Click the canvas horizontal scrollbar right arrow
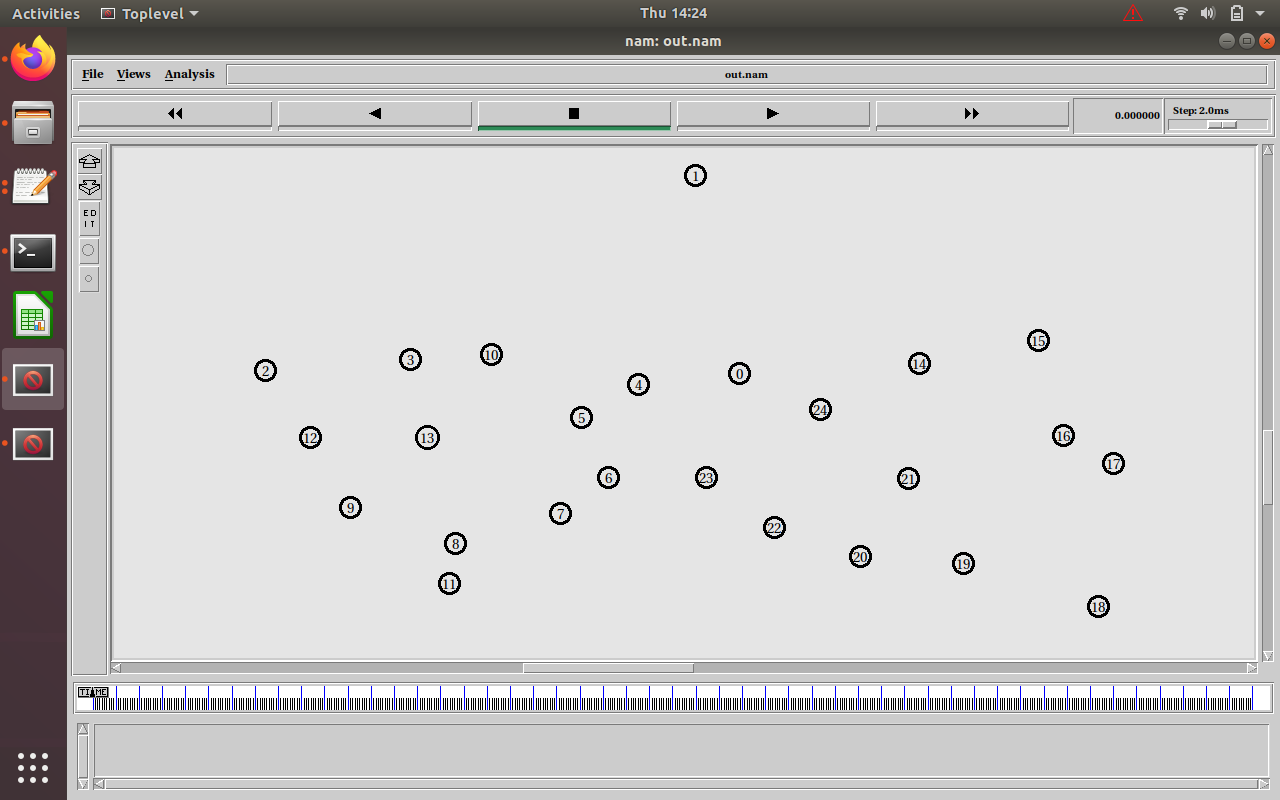Image resolution: width=1280 pixels, height=800 pixels. [1252, 668]
